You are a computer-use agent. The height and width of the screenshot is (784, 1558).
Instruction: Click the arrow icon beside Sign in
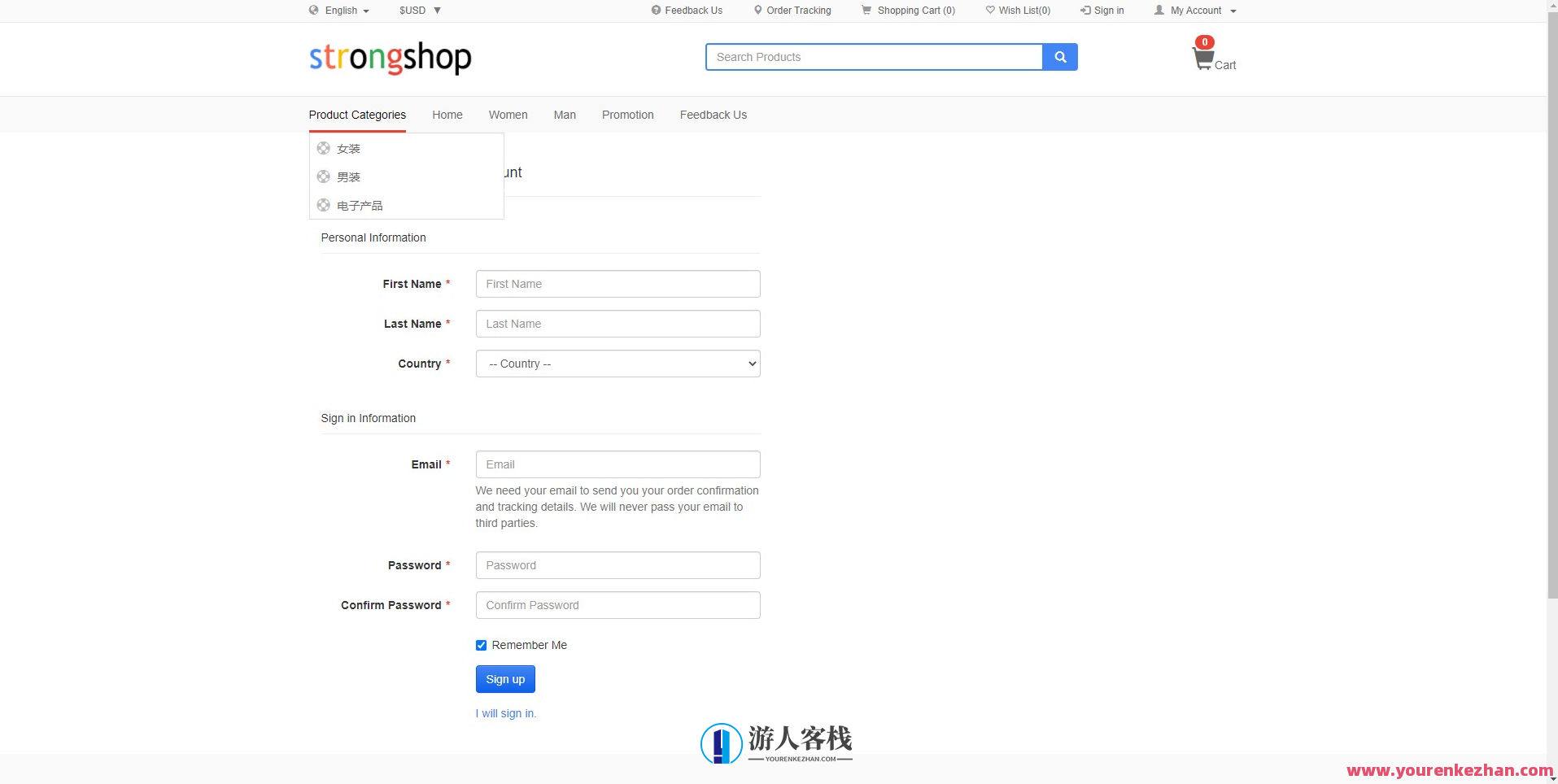coord(1084,11)
